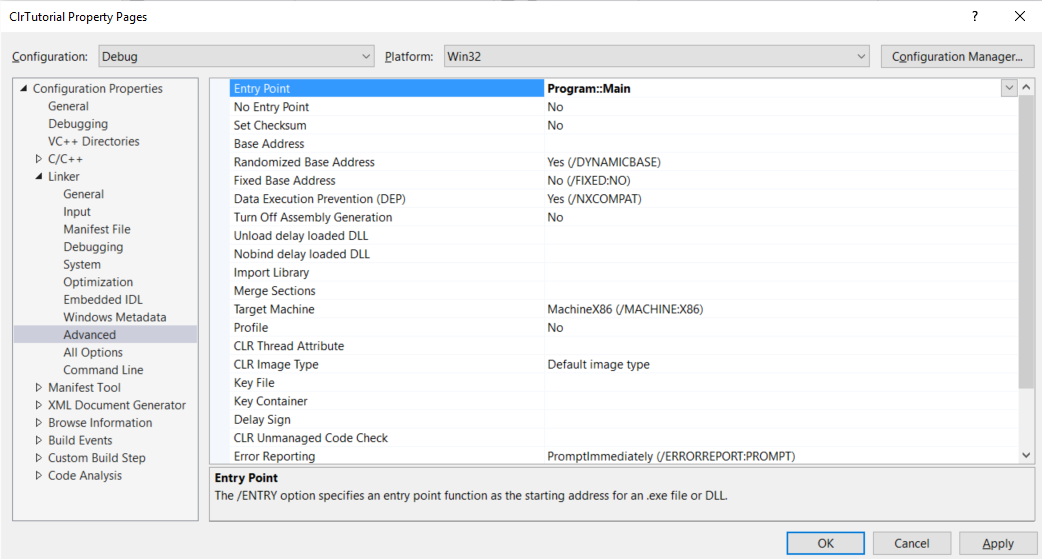Expand the C/C++ tree node
The height and width of the screenshot is (559, 1042).
(39, 159)
